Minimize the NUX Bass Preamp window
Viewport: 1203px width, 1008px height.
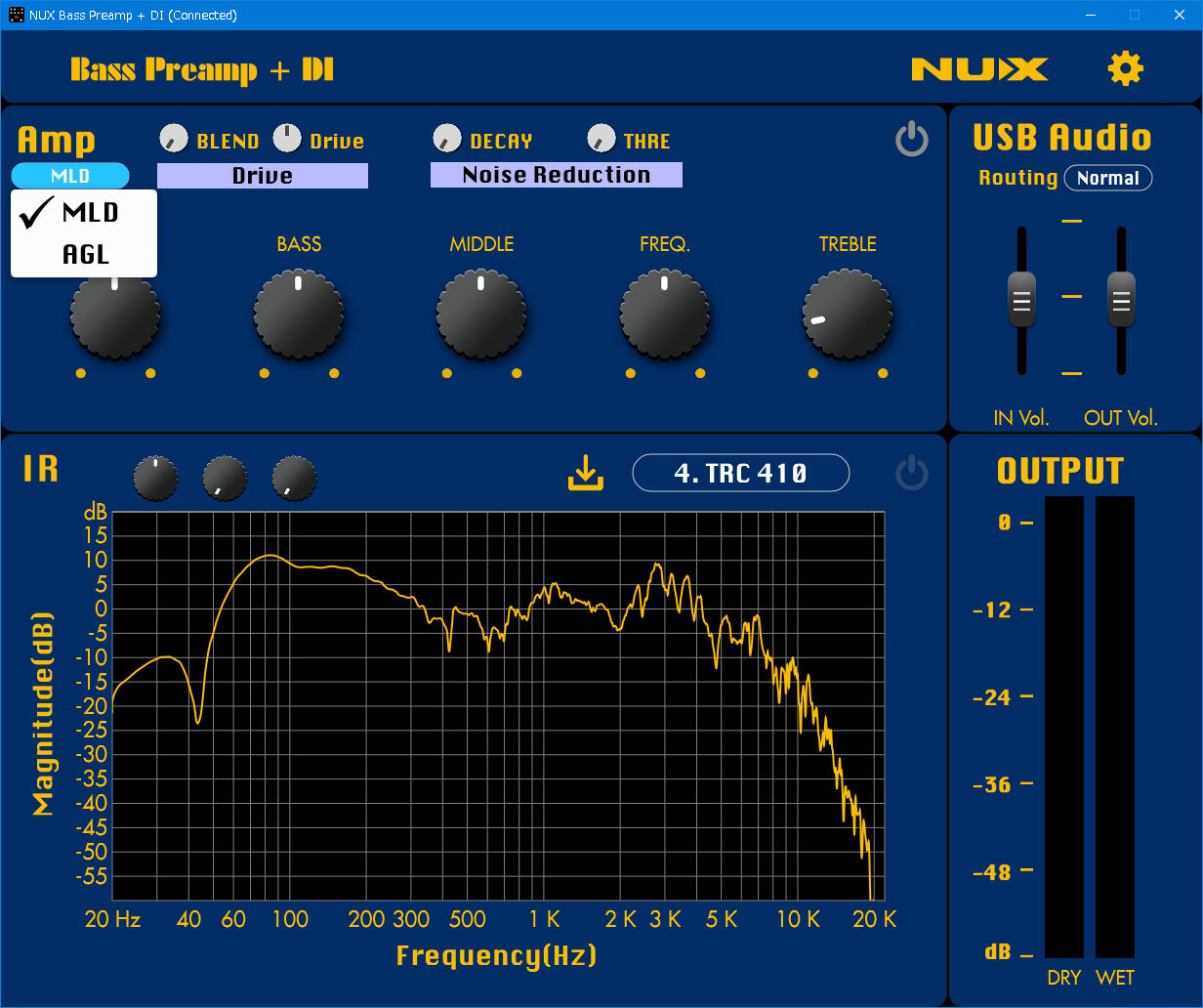(x=1090, y=15)
